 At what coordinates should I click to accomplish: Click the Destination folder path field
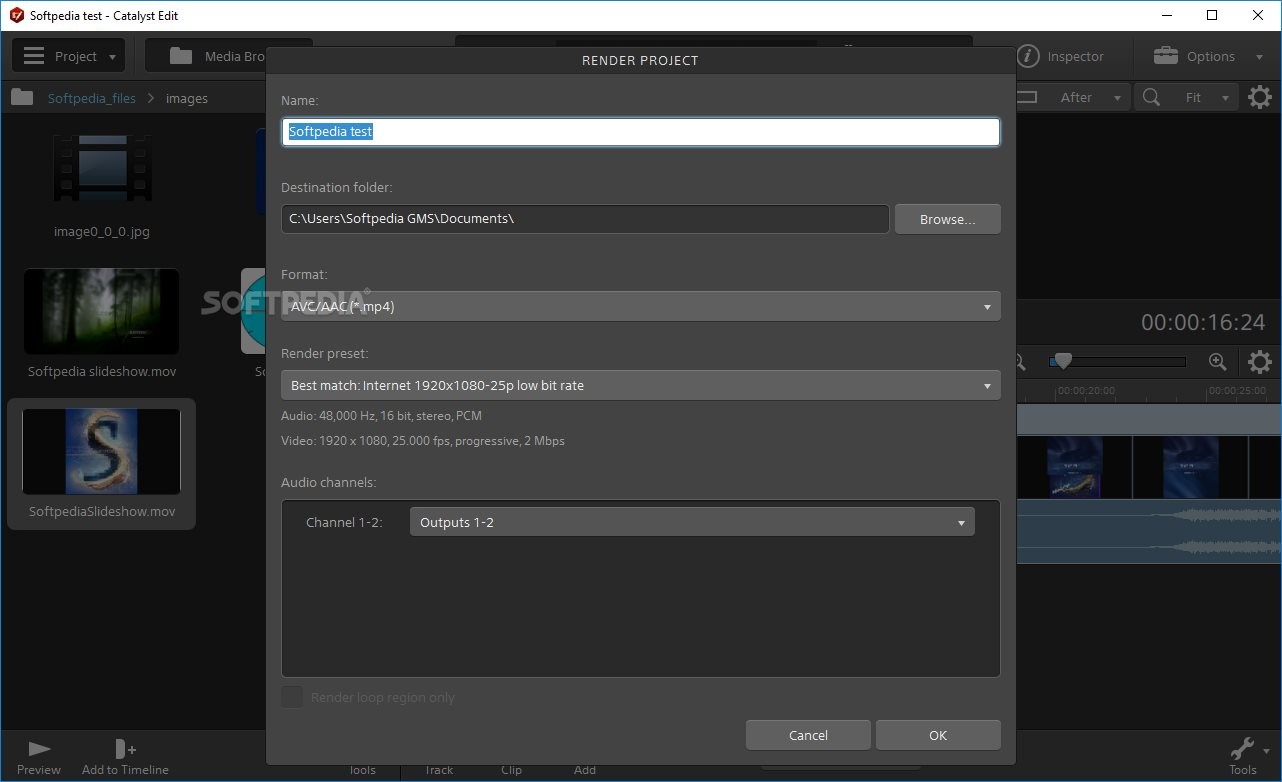(x=585, y=219)
